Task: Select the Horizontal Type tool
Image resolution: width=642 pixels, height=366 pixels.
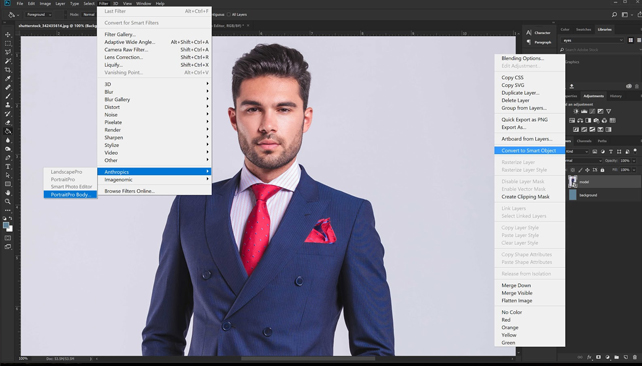Action: [8, 166]
